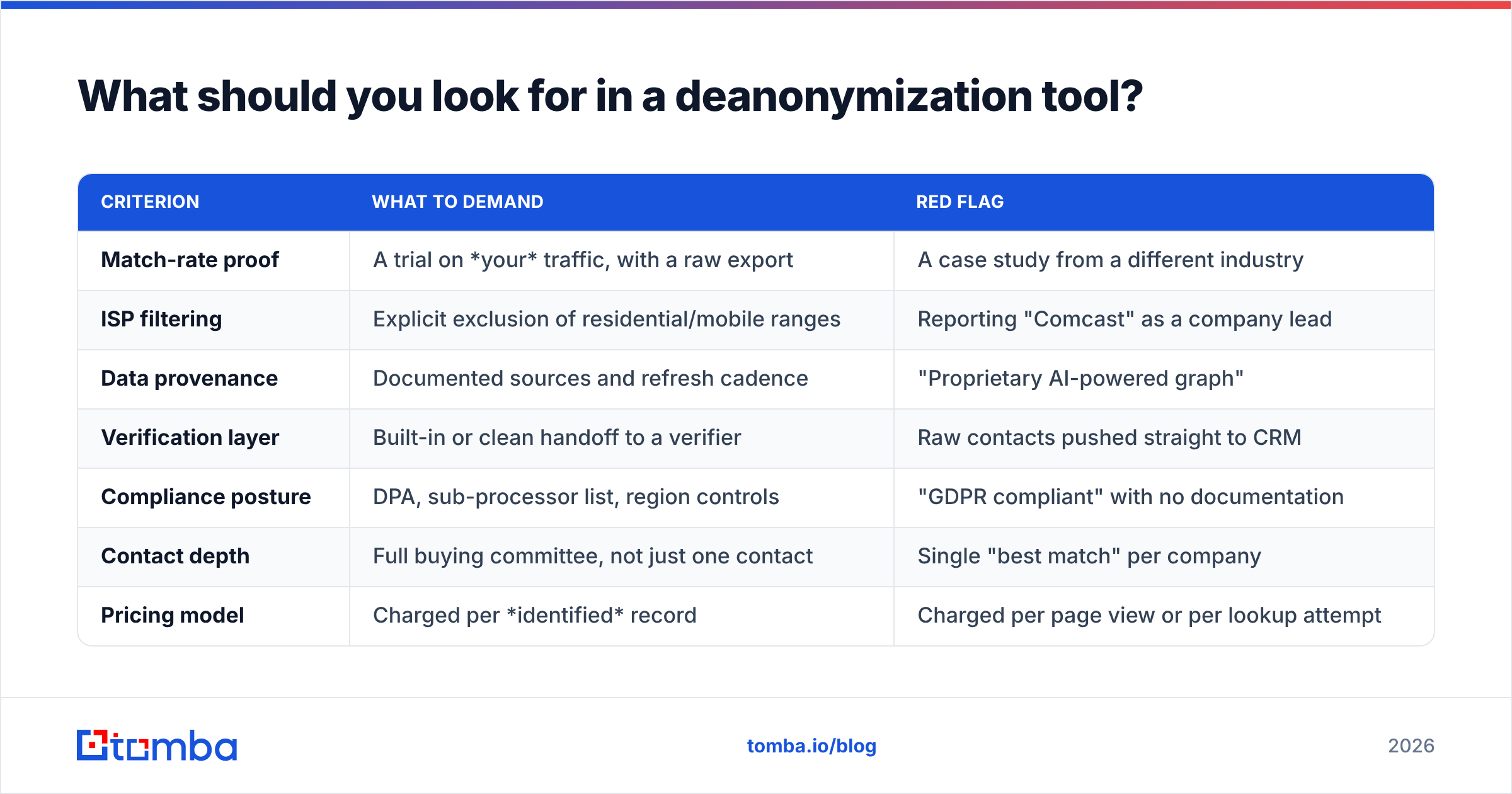Image resolution: width=1512 pixels, height=794 pixels.
Task: Click "DPA, sub-processor list, region controls"
Action: pyautogui.click(x=576, y=497)
